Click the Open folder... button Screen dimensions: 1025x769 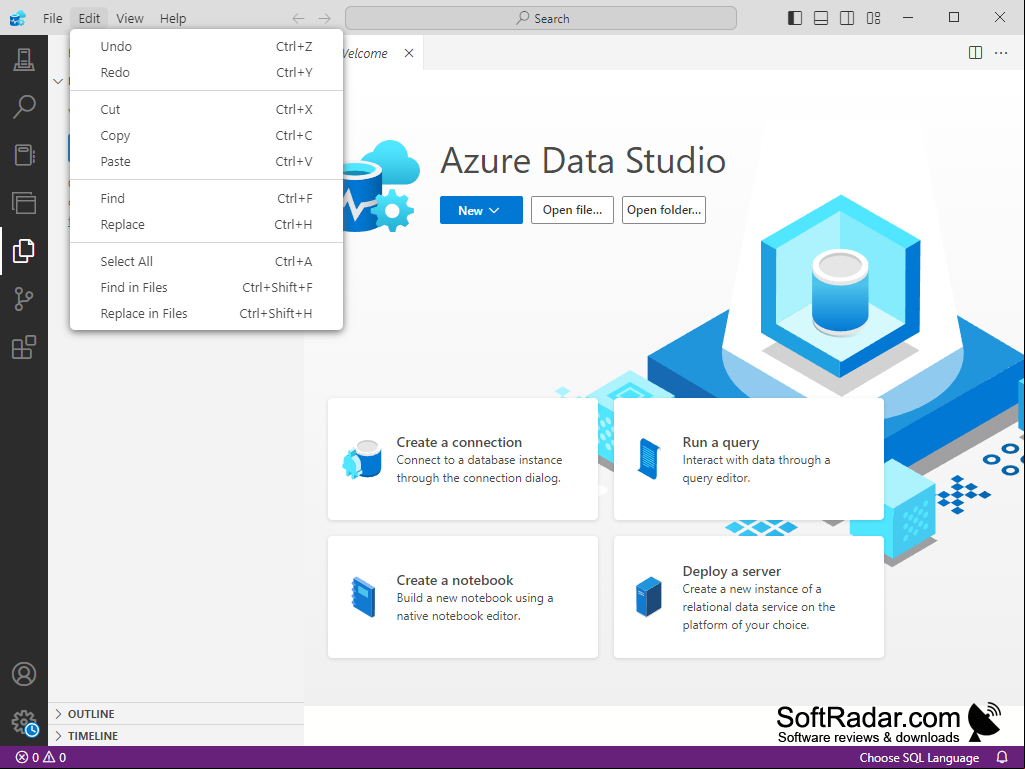tap(664, 210)
